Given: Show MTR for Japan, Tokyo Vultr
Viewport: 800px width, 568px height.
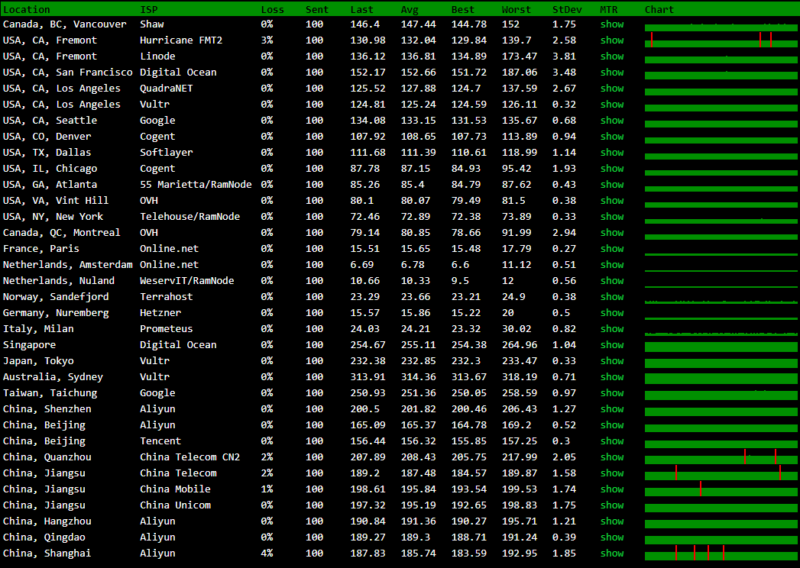Looking at the screenshot, I should click(611, 360).
